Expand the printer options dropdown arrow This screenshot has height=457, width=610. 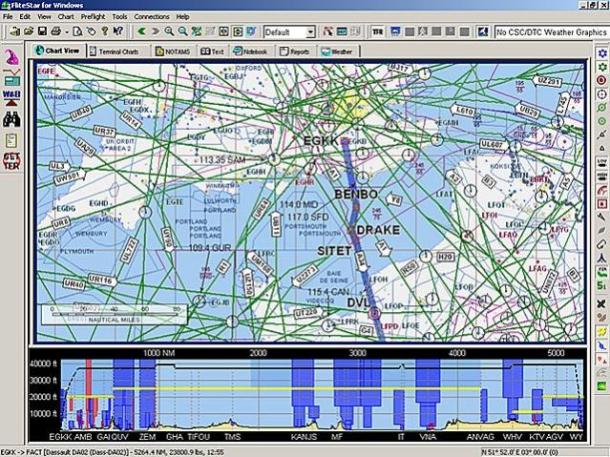point(67,32)
